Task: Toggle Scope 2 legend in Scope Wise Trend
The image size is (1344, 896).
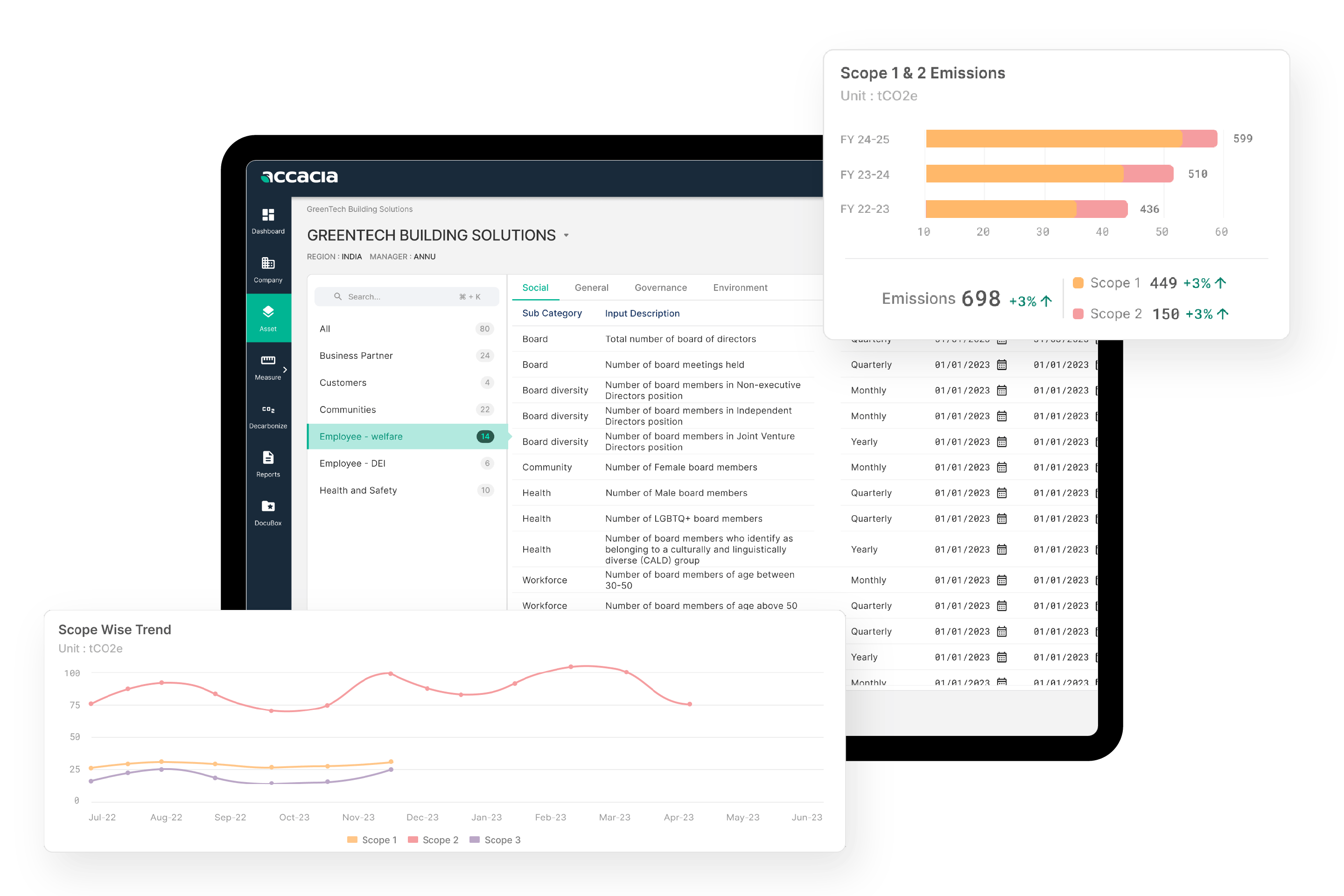Action: [433, 840]
